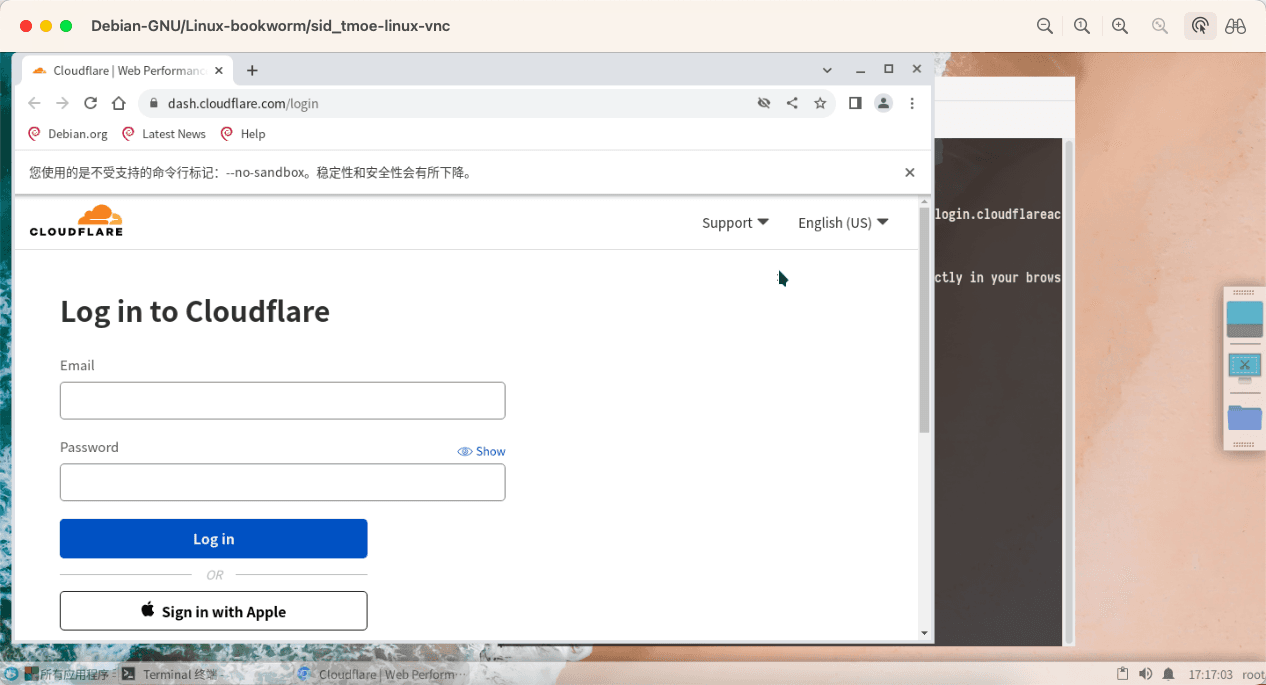Bookmark this page with the star icon

[820, 103]
